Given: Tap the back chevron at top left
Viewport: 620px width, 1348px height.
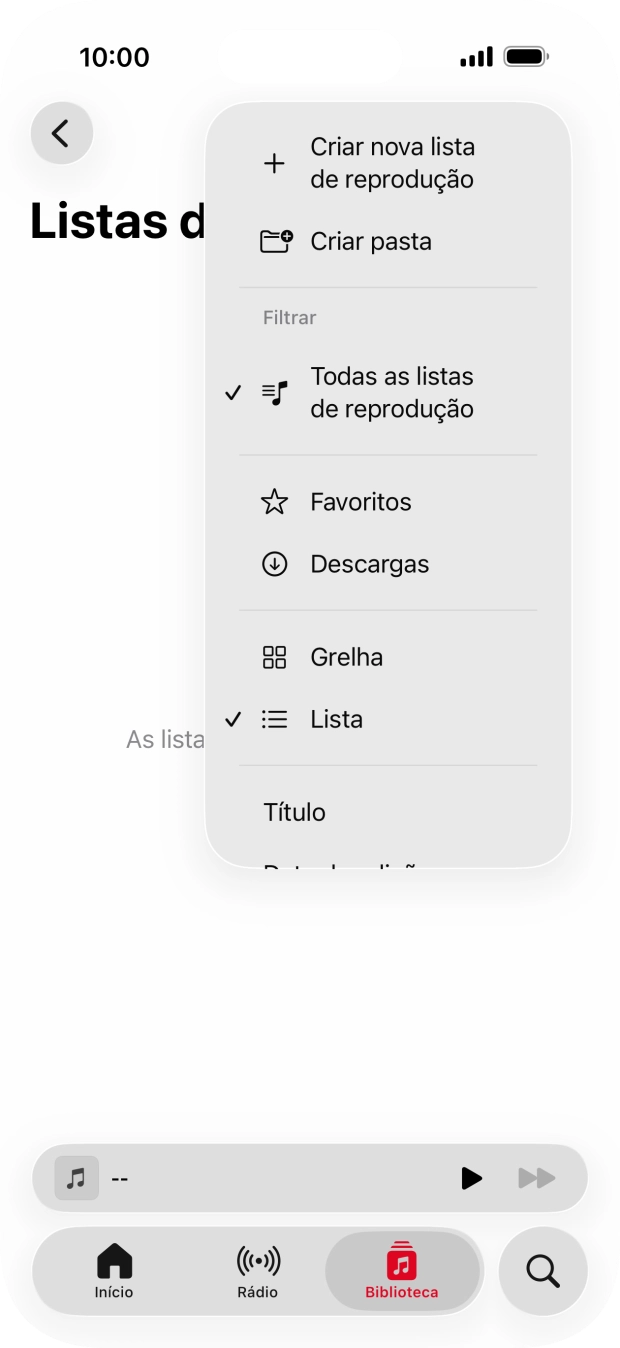Looking at the screenshot, I should pos(61,132).
